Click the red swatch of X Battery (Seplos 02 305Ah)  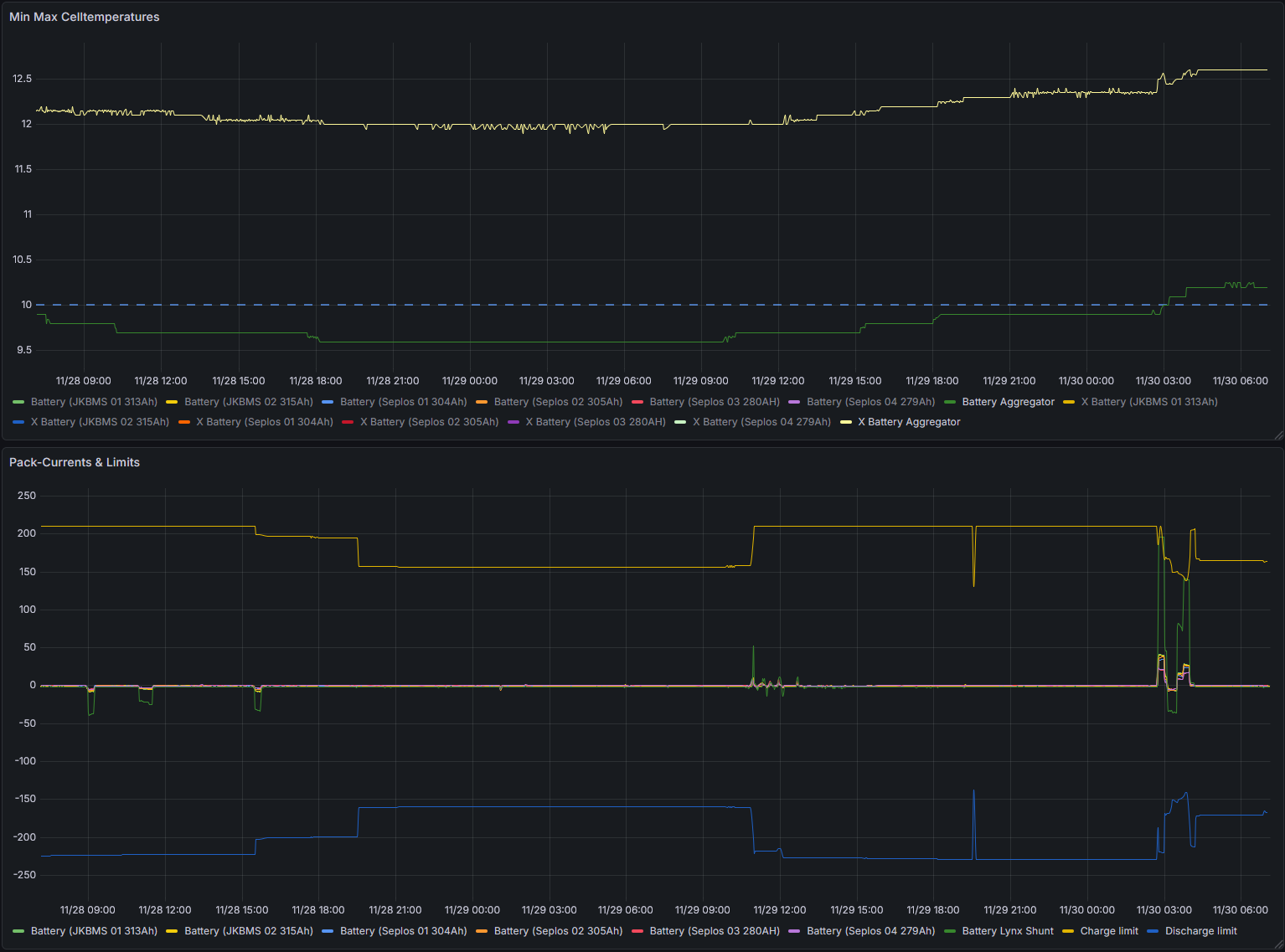(348, 422)
